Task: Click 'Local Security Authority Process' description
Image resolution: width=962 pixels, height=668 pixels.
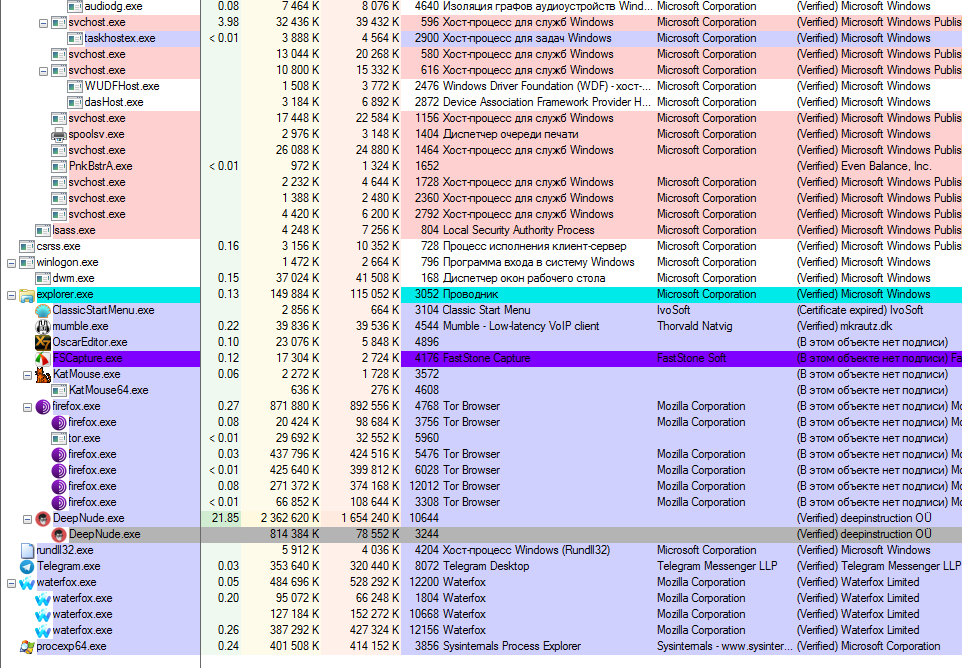Action: tap(518, 231)
